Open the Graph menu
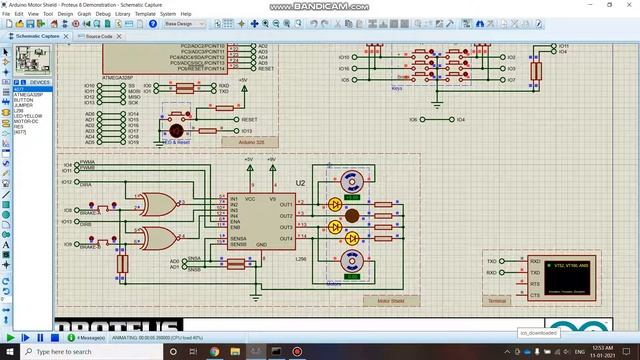 (84, 14)
